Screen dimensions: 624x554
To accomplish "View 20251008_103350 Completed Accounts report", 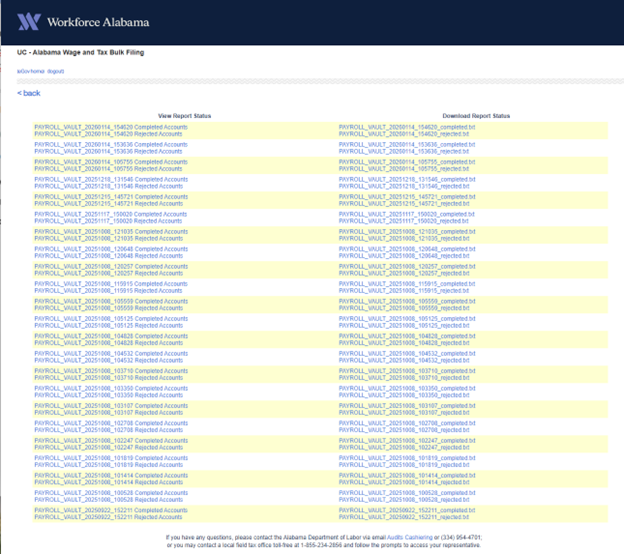I will tap(111, 388).
